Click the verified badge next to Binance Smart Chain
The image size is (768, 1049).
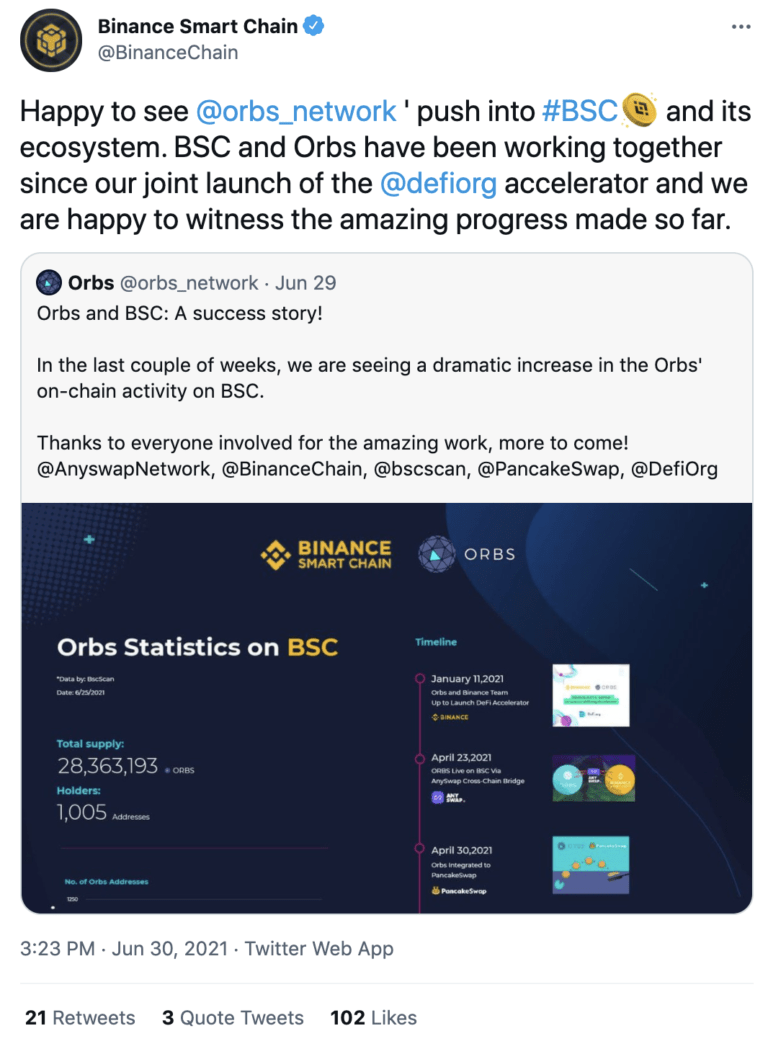coord(314,26)
